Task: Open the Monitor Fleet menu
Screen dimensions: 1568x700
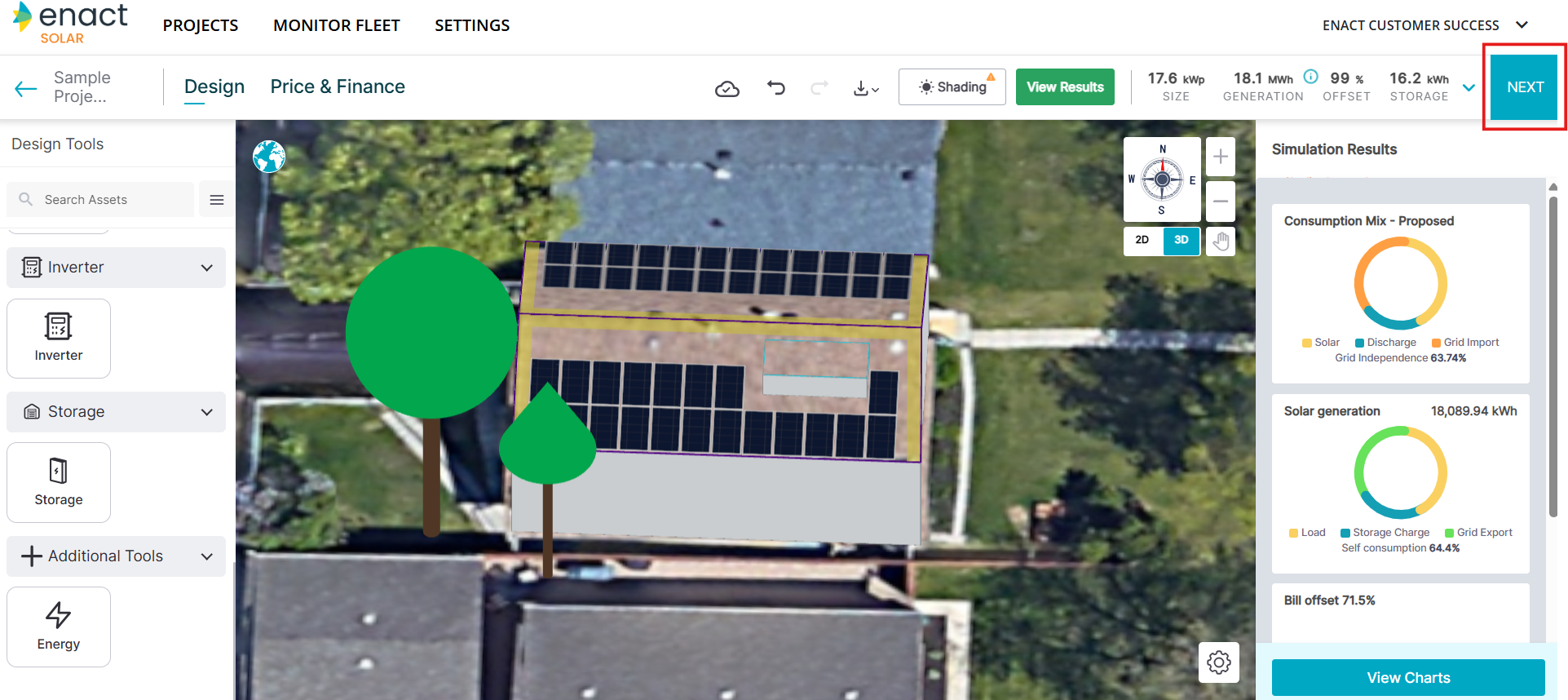Action: [x=336, y=25]
